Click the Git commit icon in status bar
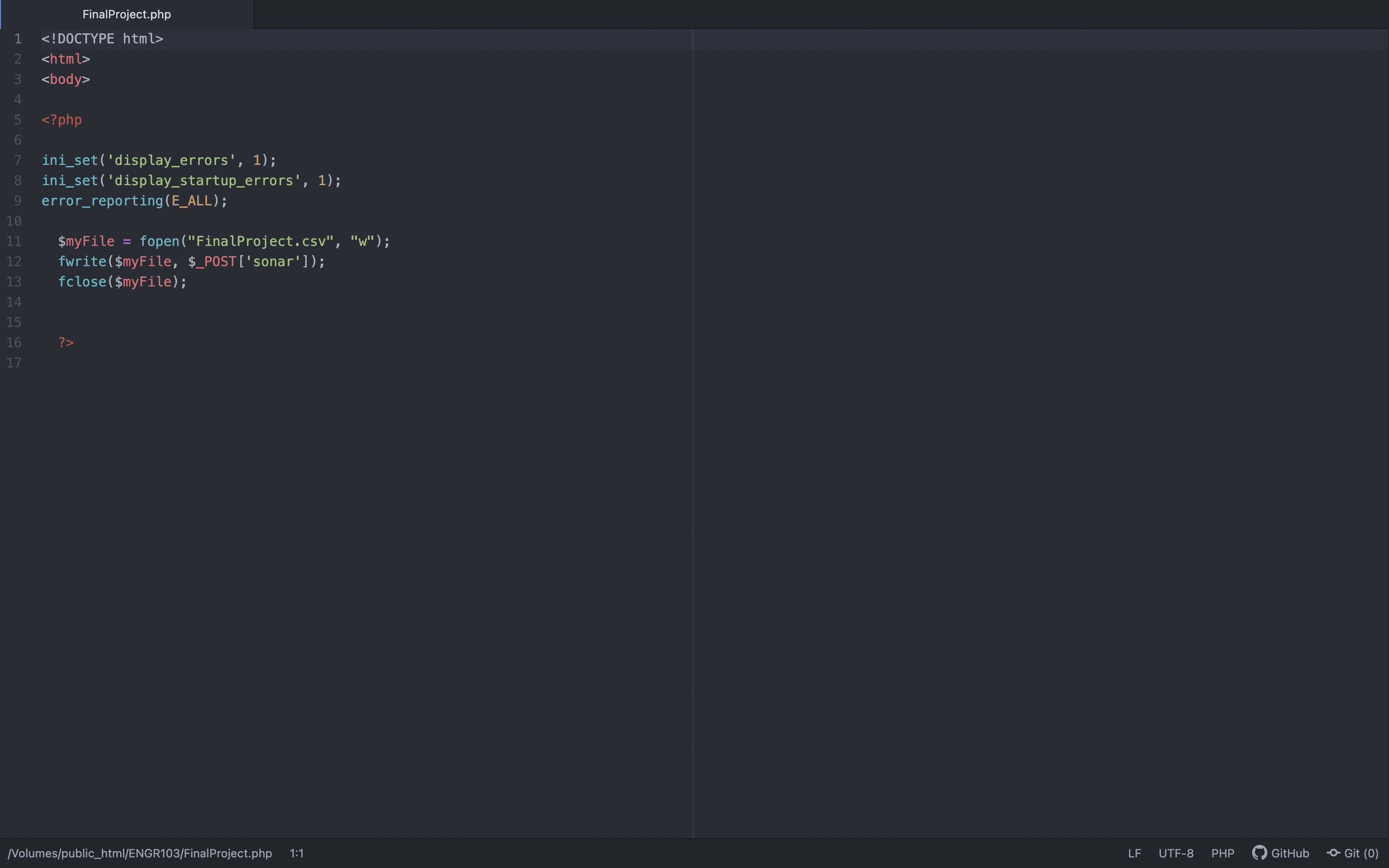Image resolution: width=1389 pixels, height=868 pixels. [1334, 853]
